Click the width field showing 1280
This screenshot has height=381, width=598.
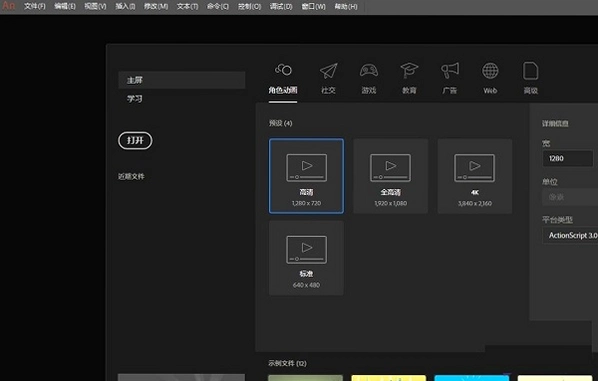point(567,158)
